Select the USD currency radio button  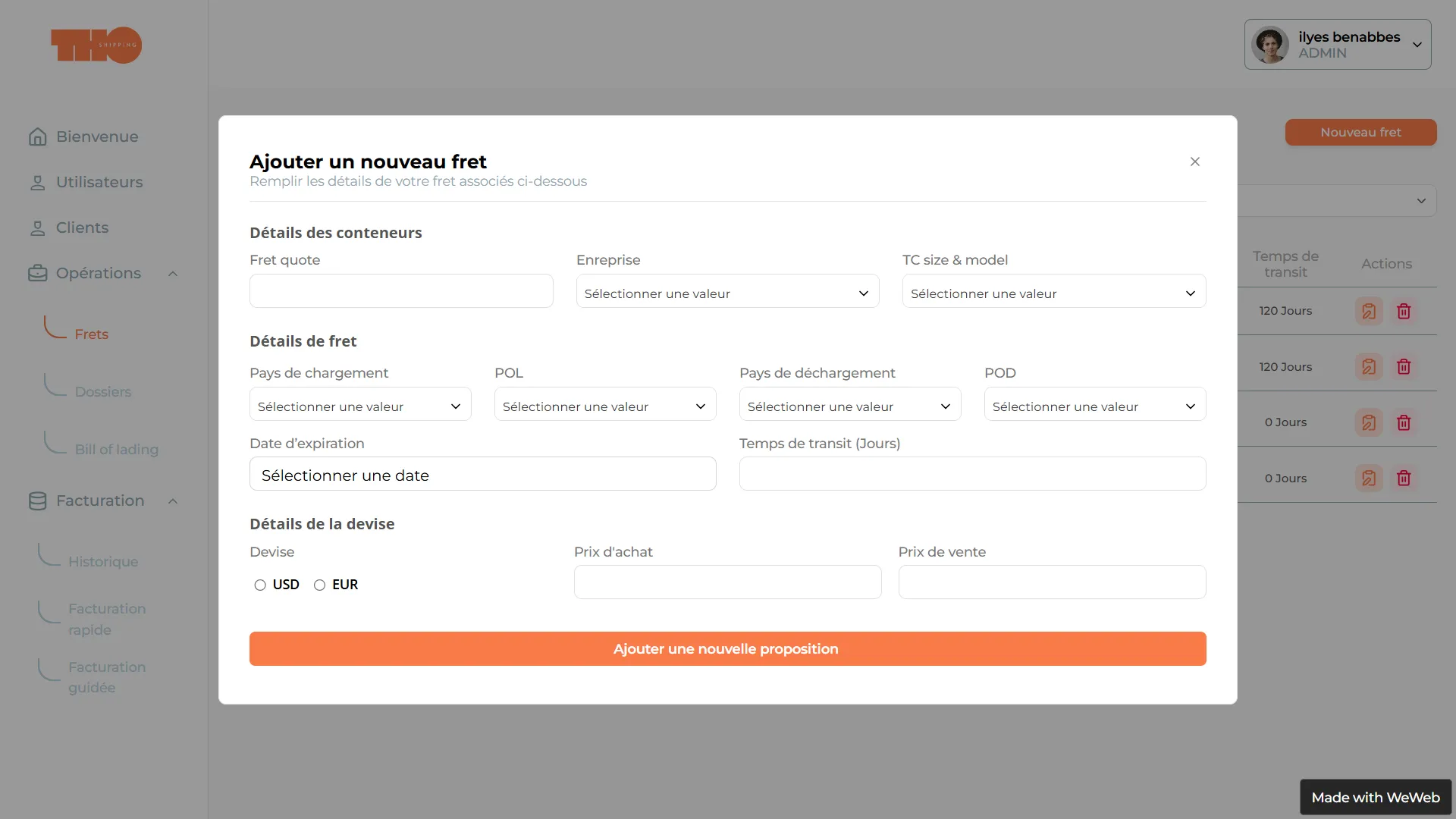pyautogui.click(x=259, y=585)
